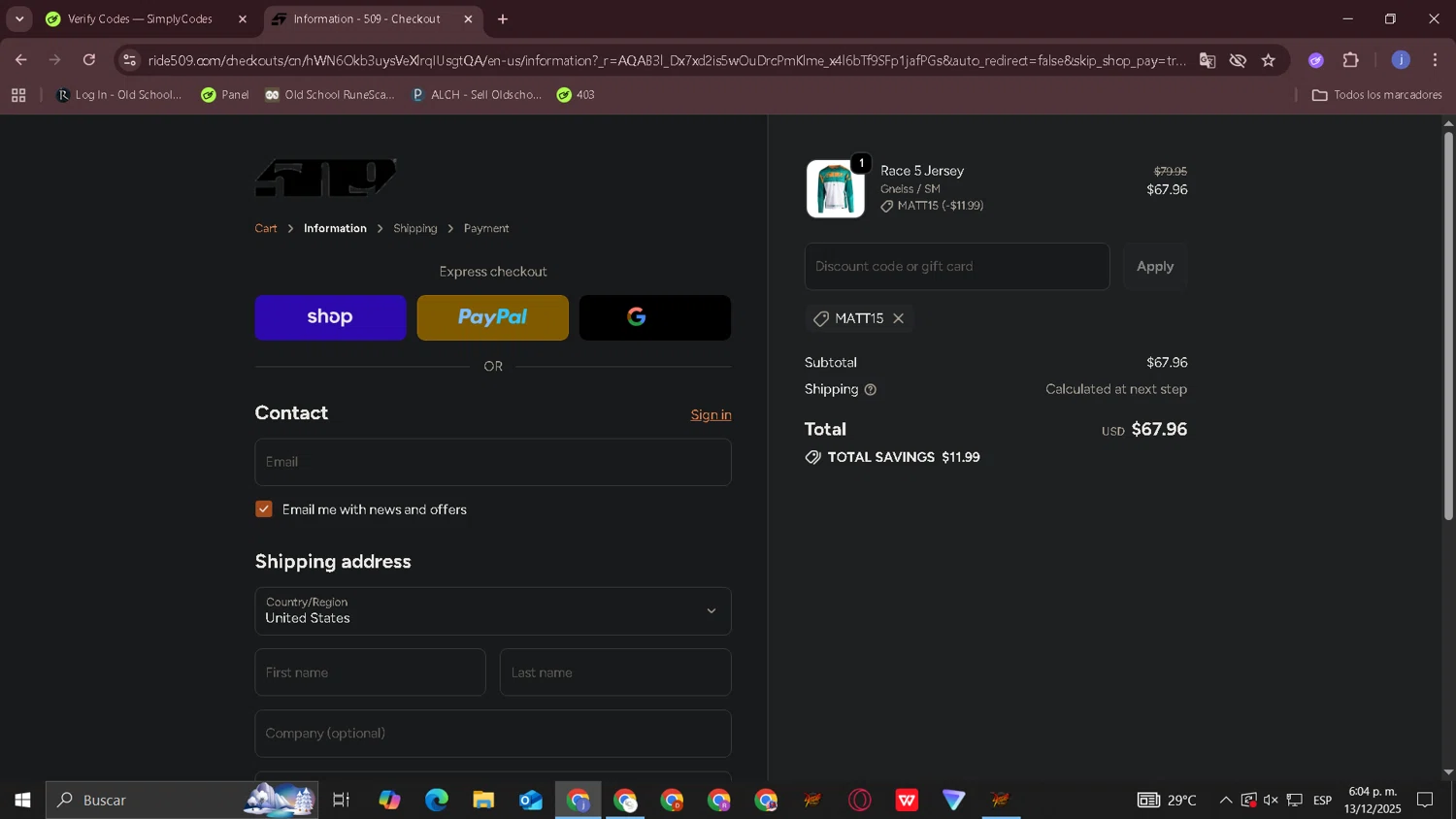1456x819 pixels.
Task: Open Log In - Old School bookmark
Action: tap(119, 95)
